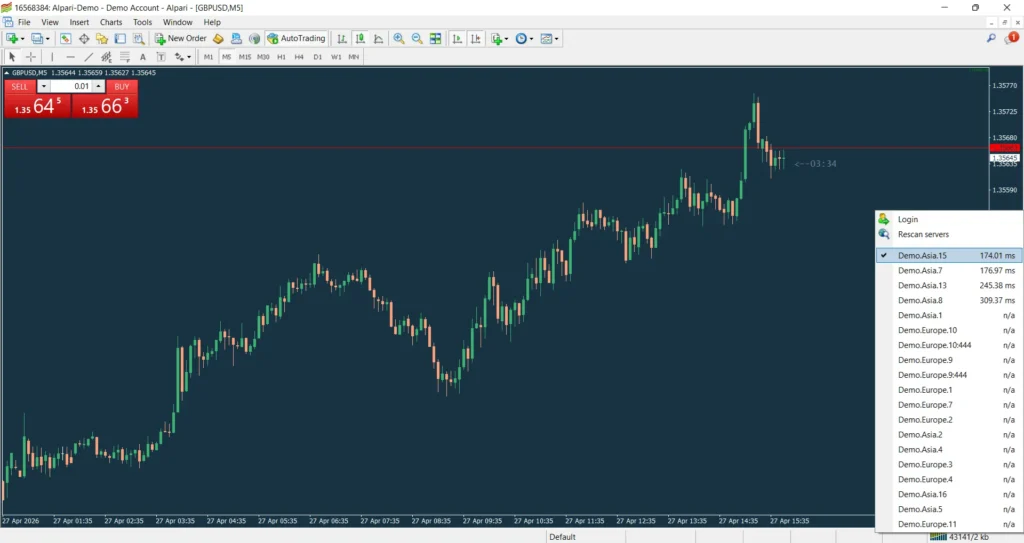Open the Charts menu

(111, 22)
